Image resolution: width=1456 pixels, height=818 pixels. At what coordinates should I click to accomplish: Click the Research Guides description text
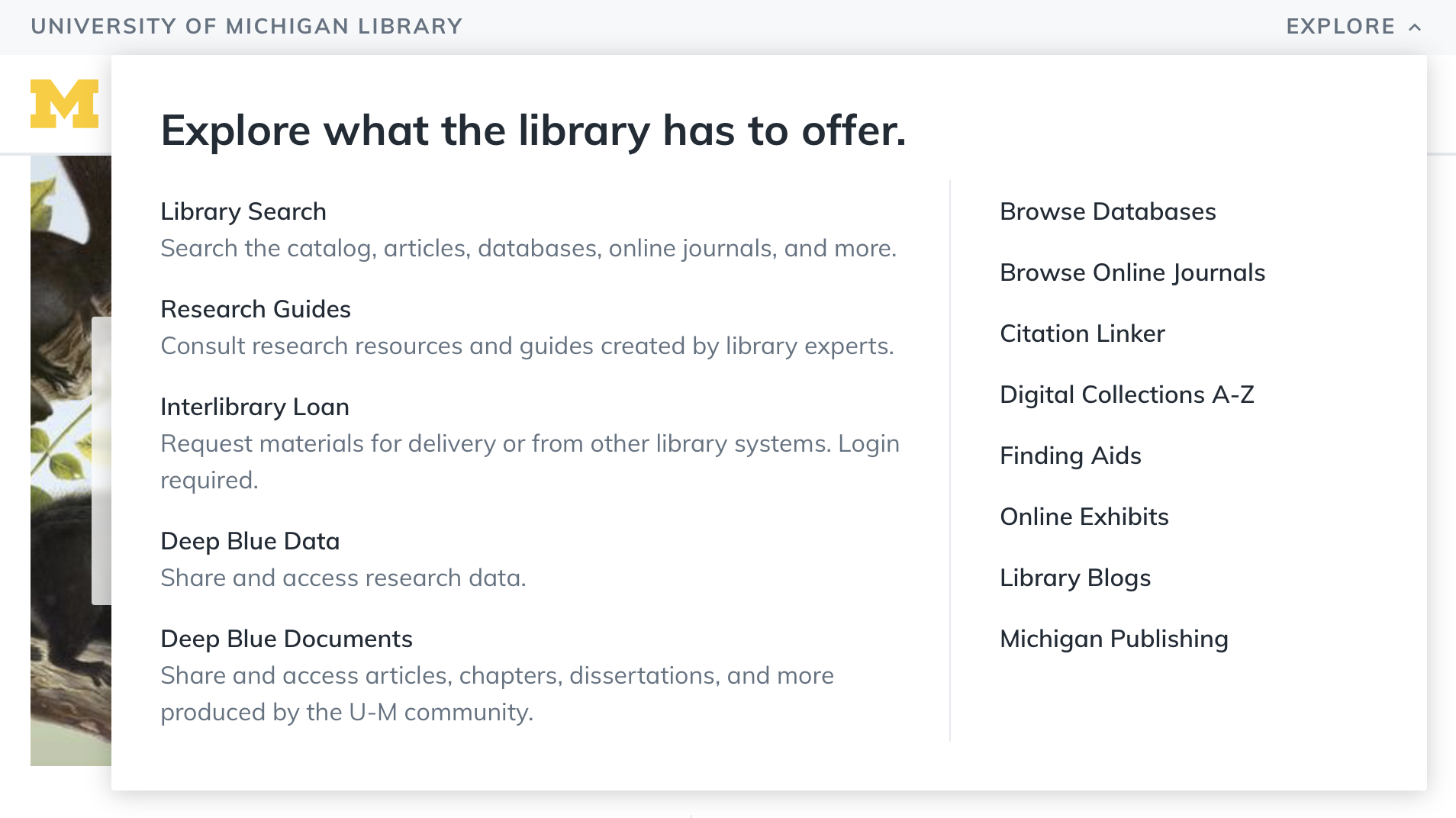tap(527, 346)
